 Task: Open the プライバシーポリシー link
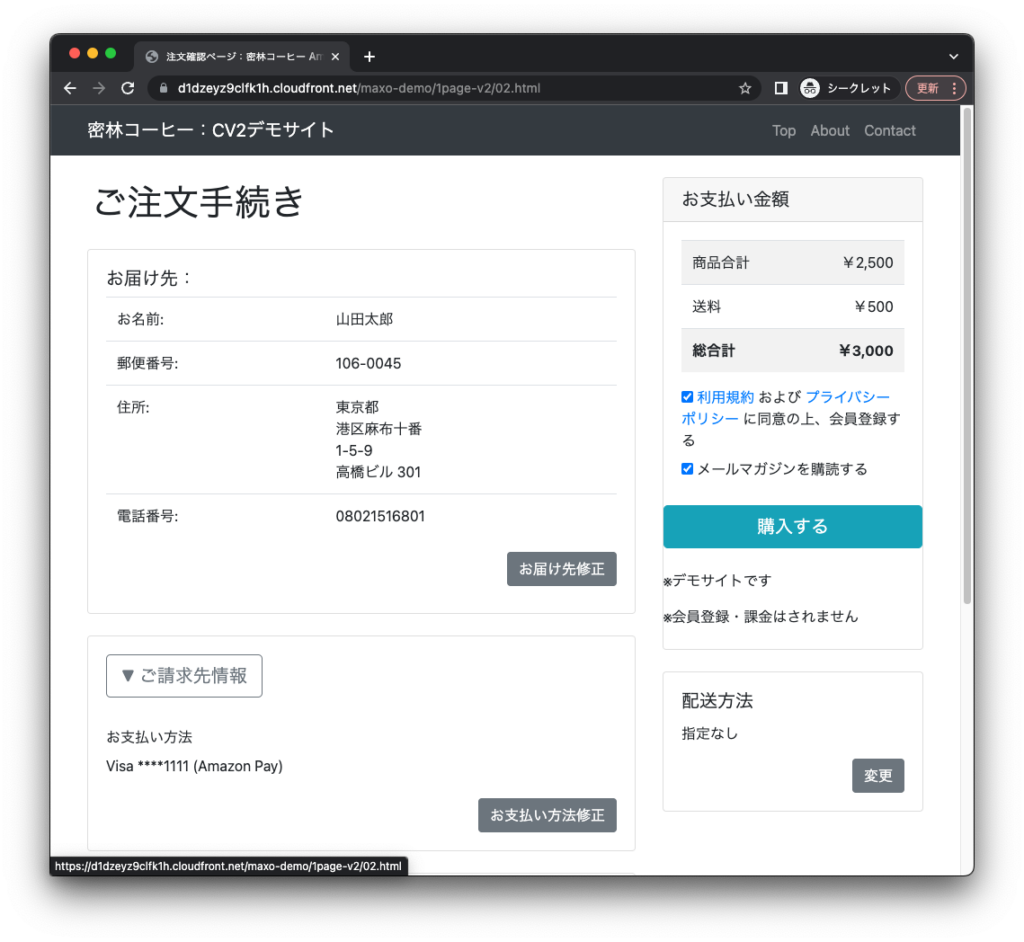tap(846, 397)
